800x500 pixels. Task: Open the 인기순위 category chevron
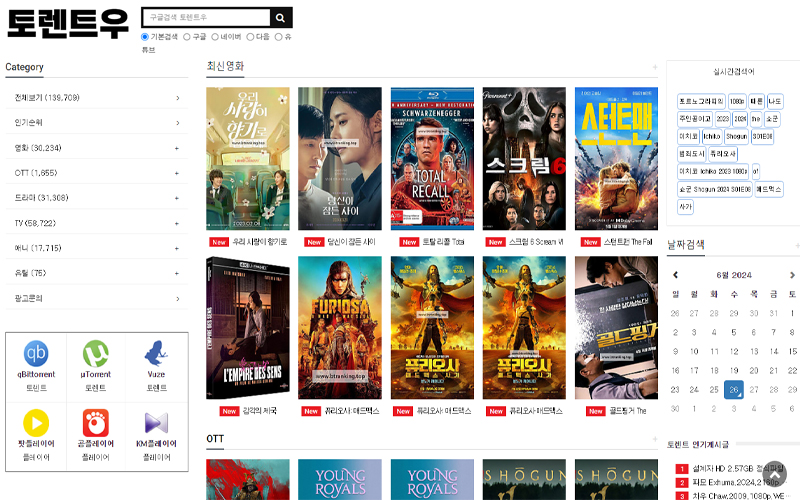point(178,123)
